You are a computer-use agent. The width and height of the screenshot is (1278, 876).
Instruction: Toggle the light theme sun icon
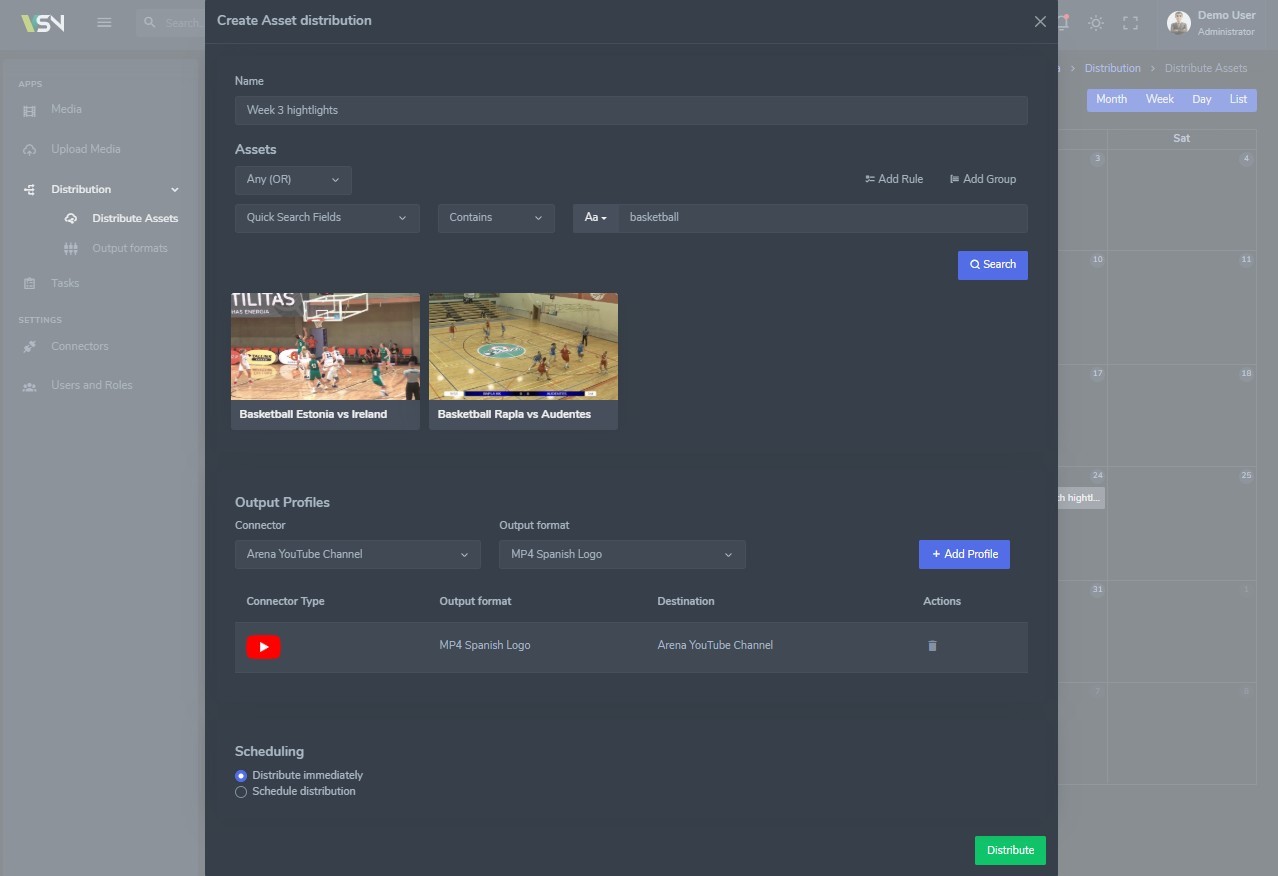pos(1096,22)
